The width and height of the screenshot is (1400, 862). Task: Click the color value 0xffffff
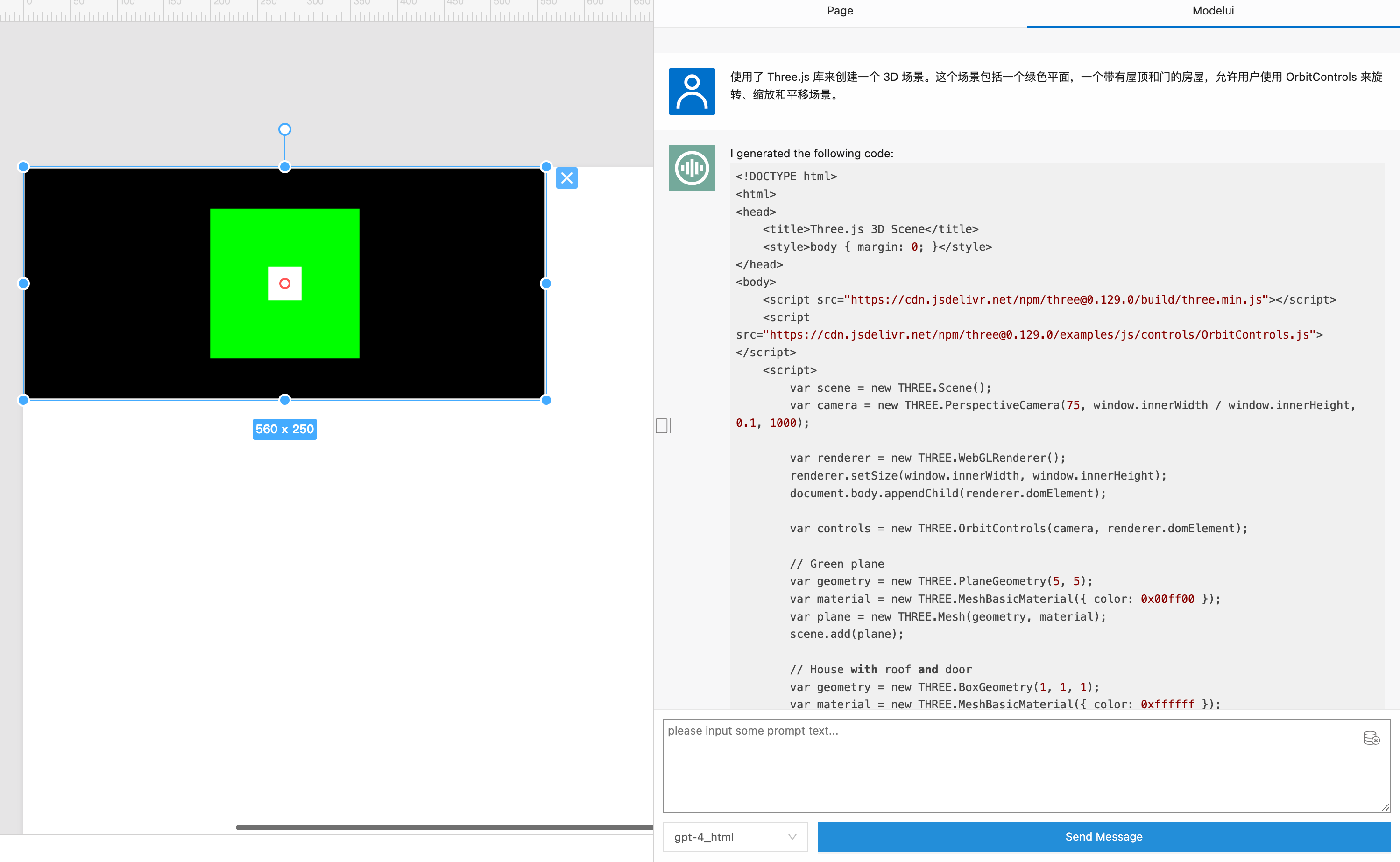pos(1167,704)
